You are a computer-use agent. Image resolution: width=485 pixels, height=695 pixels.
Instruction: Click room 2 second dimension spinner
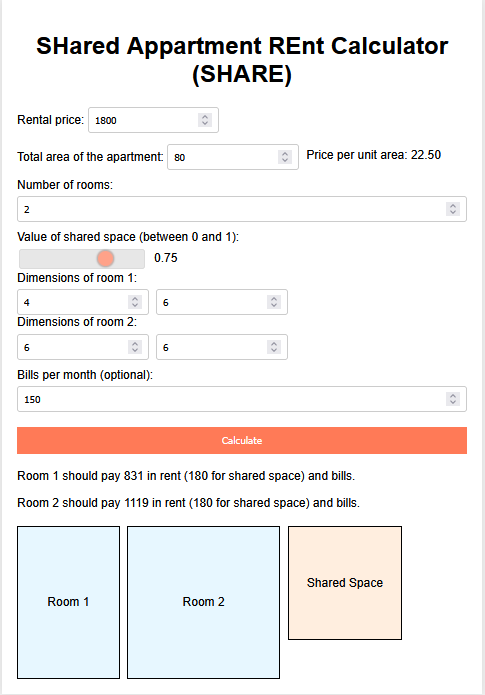click(274, 347)
